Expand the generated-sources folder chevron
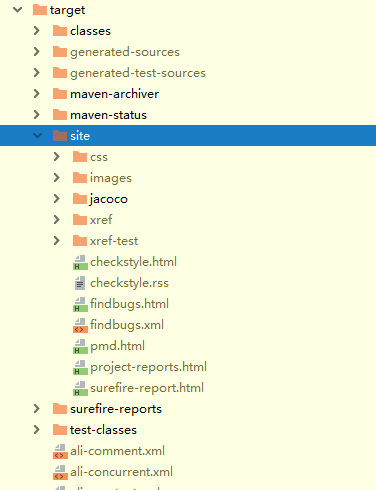This screenshot has width=376, height=490. tap(37, 52)
